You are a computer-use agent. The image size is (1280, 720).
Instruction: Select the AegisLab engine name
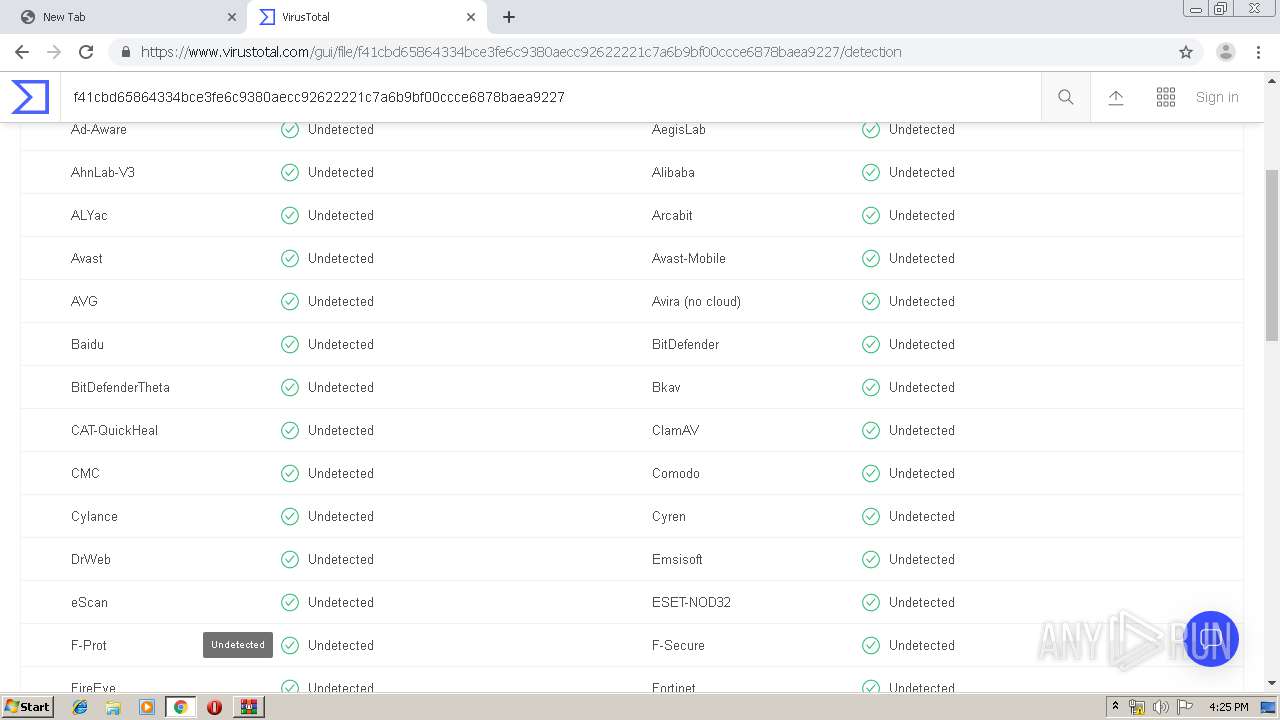click(678, 129)
